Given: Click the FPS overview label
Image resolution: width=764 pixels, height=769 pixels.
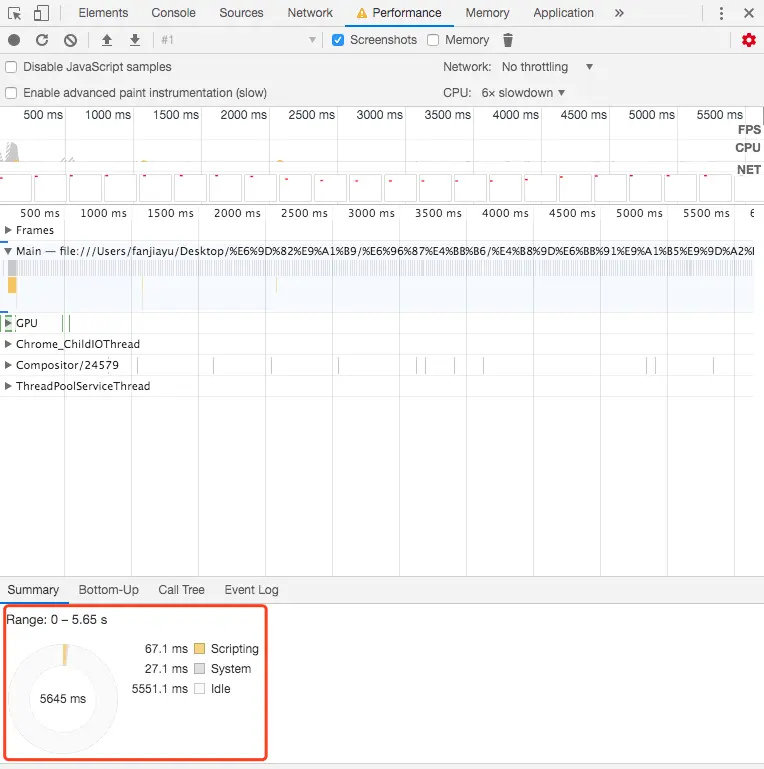Looking at the screenshot, I should (749, 130).
